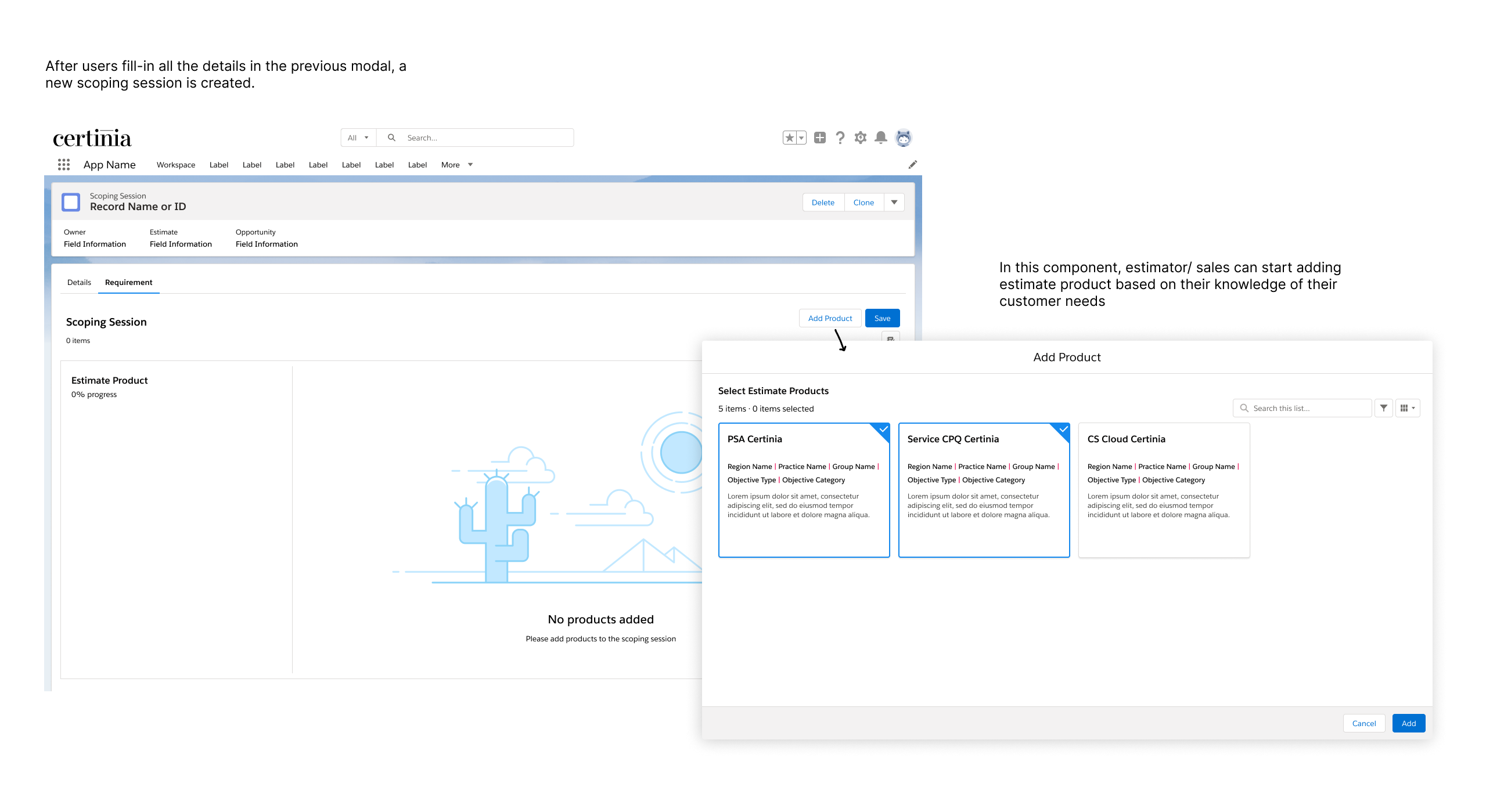Open the More navigation dropdown
The height and width of the screenshot is (812, 1486).
tap(457, 165)
